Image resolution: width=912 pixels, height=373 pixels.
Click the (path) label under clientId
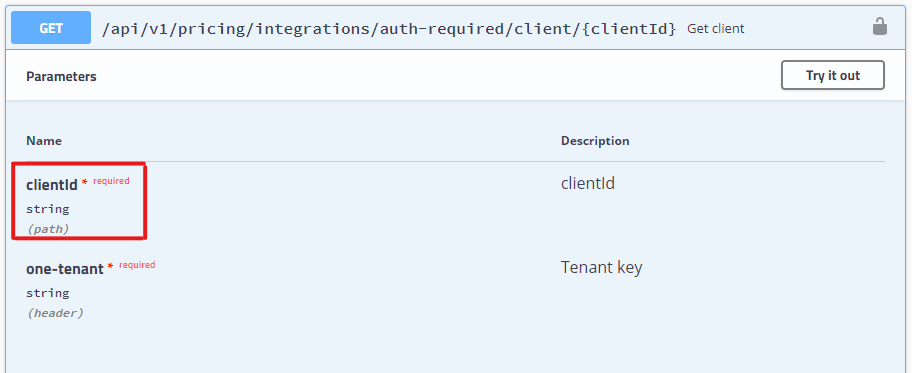(x=48, y=229)
